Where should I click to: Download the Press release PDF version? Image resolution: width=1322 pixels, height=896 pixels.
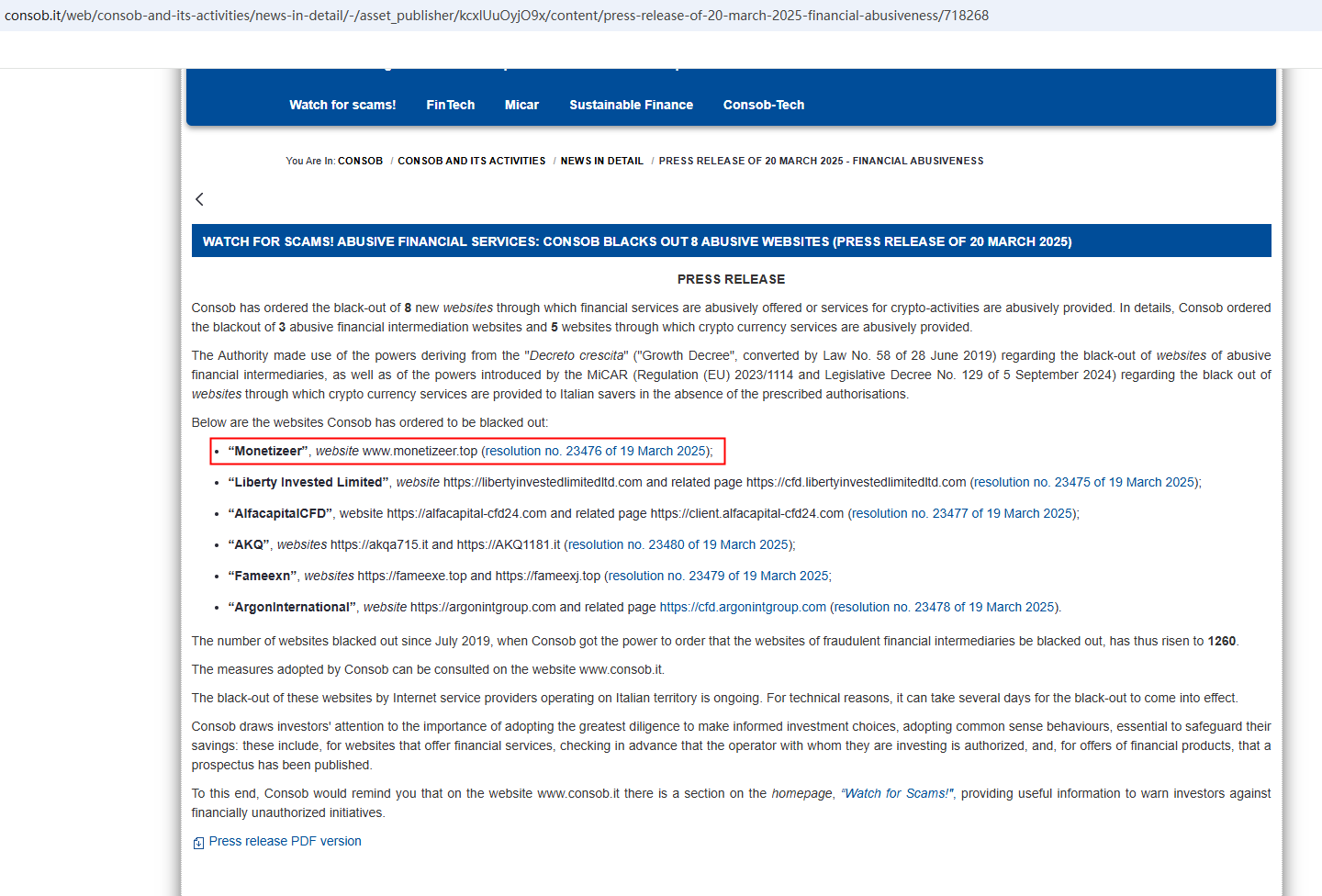click(x=286, y=841)
